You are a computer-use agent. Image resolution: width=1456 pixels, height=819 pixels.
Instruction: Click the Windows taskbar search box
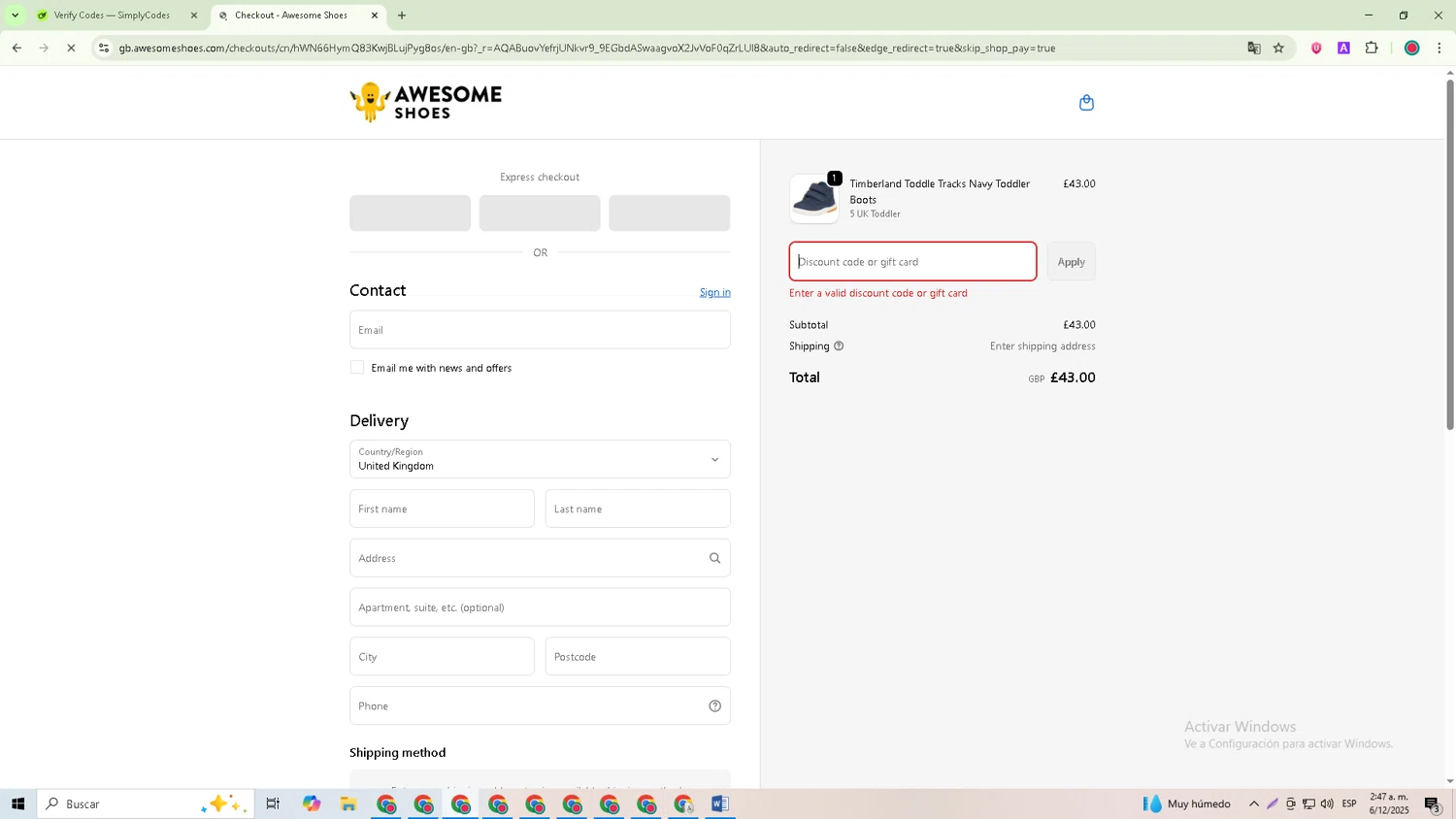click(x=146, y=803)
